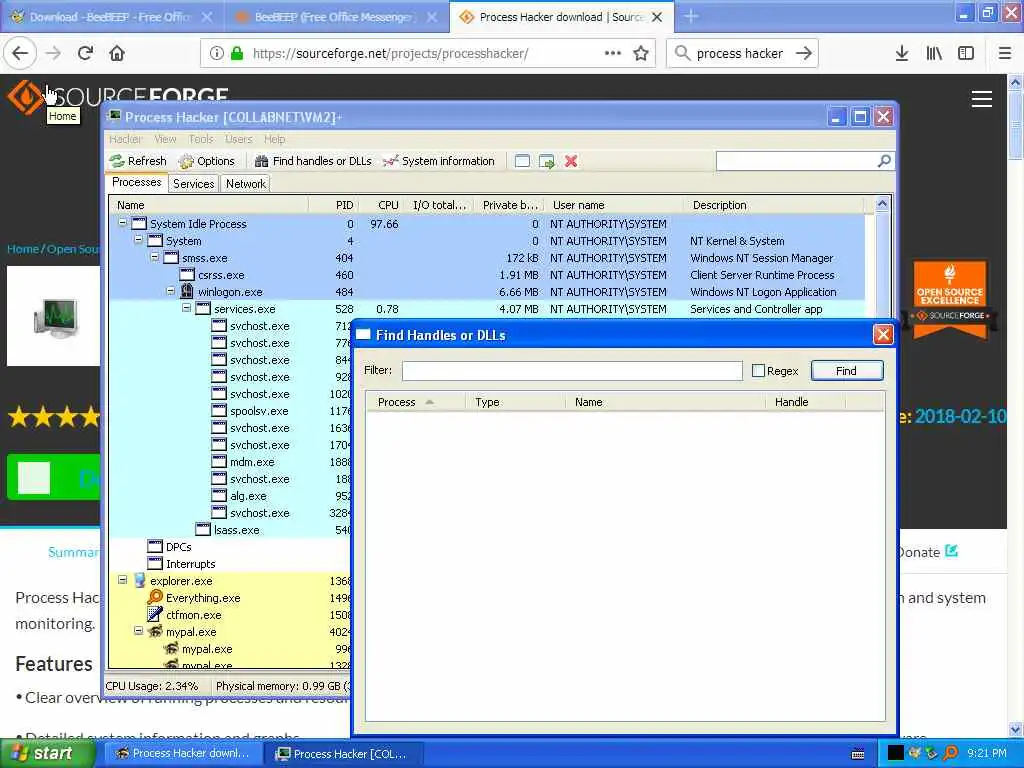Screen dimensions: 1024x768
Task: Open a new browser tab with plus icon
Action: click(x=691, y=16)
